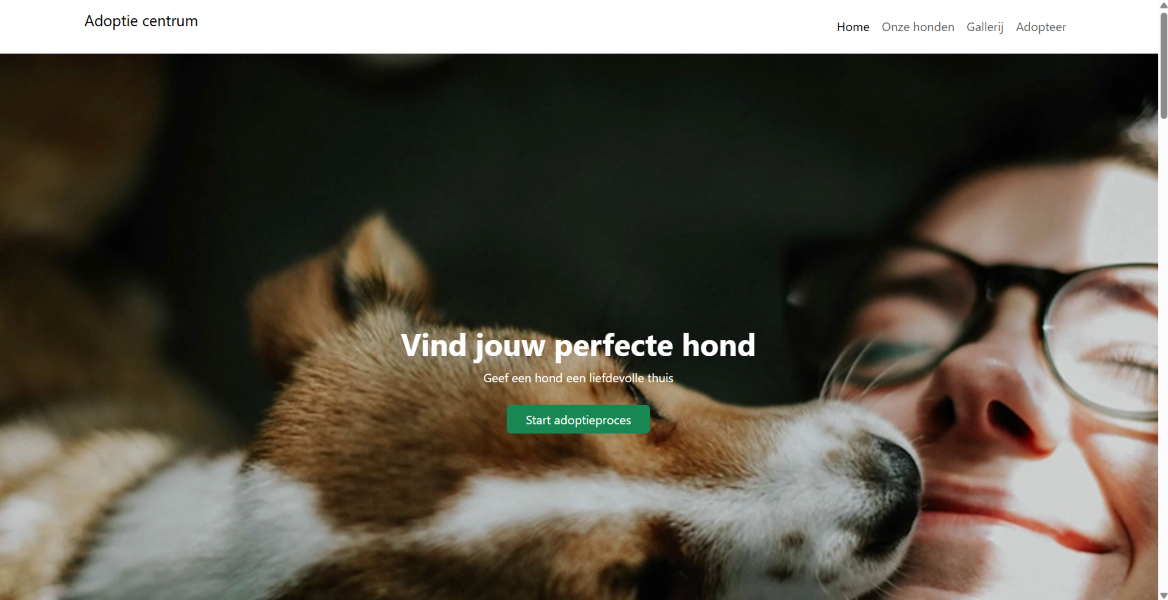The width and height of the screenshot is (1168, 600).
Task: Click the scrollbar up arrow
Action: [x=1163, y=4]
